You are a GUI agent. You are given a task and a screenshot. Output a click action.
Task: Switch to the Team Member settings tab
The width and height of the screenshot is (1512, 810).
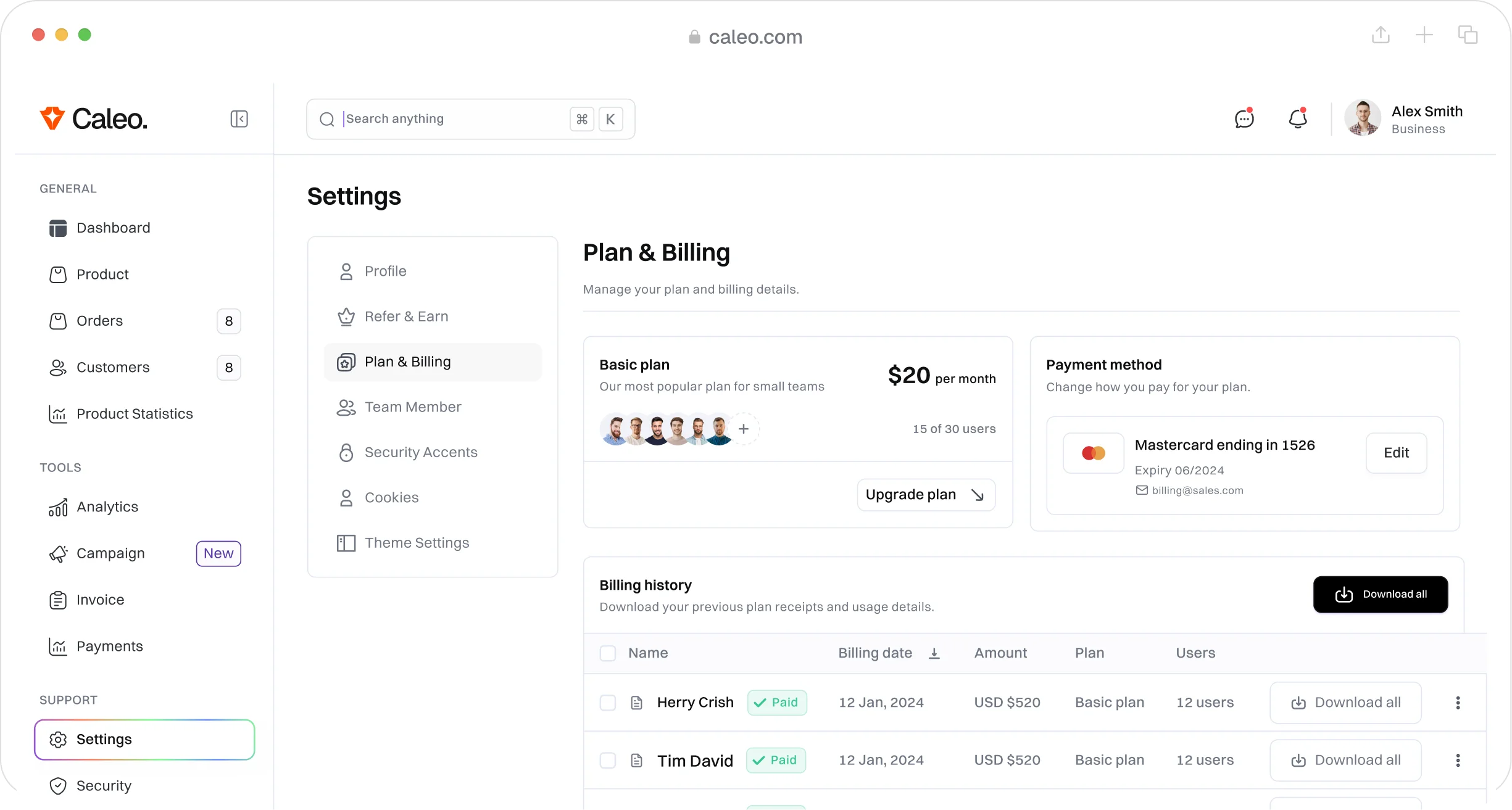click(x=413, y=407)
